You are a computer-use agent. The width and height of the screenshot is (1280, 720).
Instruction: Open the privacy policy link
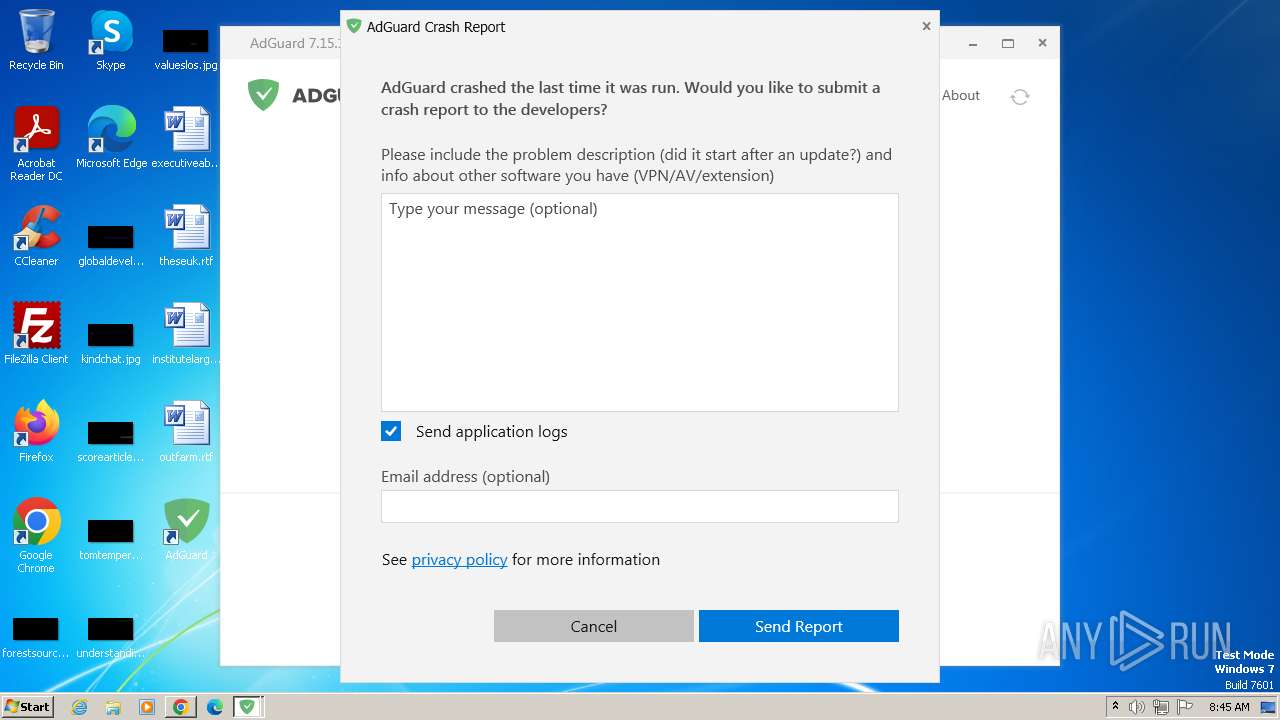[459, 559]
